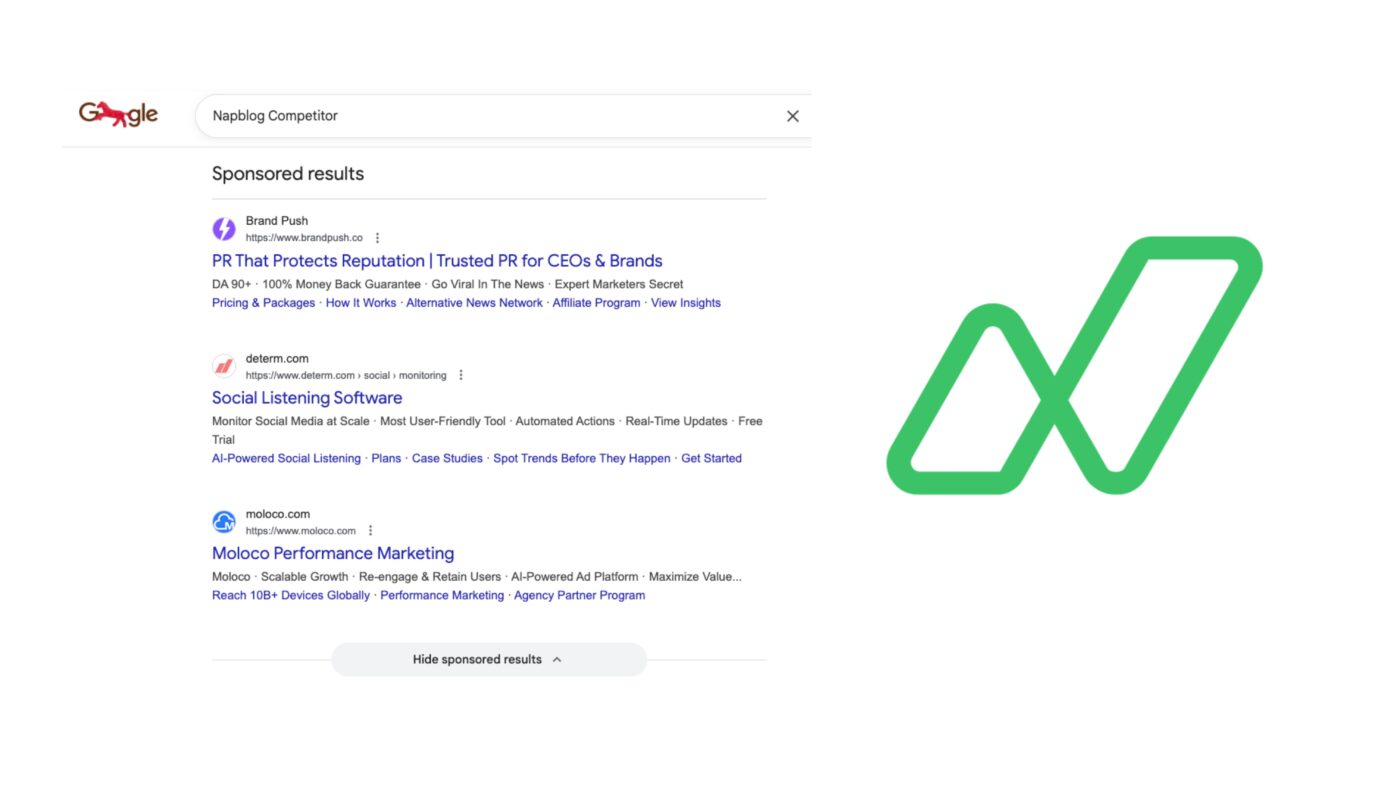Open the three-dot menu for moloco.com result
Screen dimensions: 1400x800
[370, 529]
